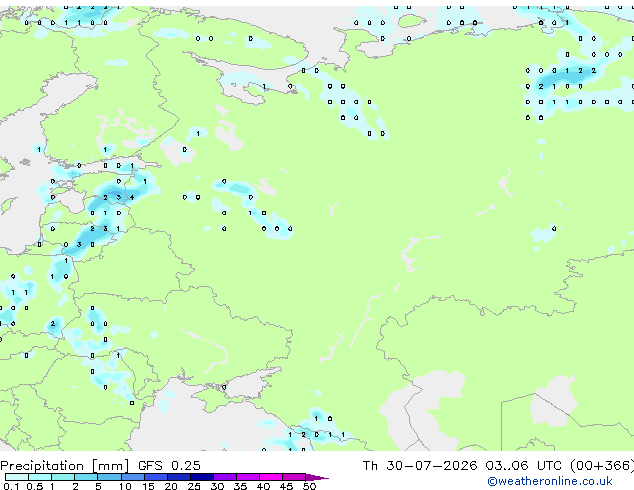Click the 'Th 30-07-2026' date text
The width and height of the screenshot is (634, 490).
420,465
